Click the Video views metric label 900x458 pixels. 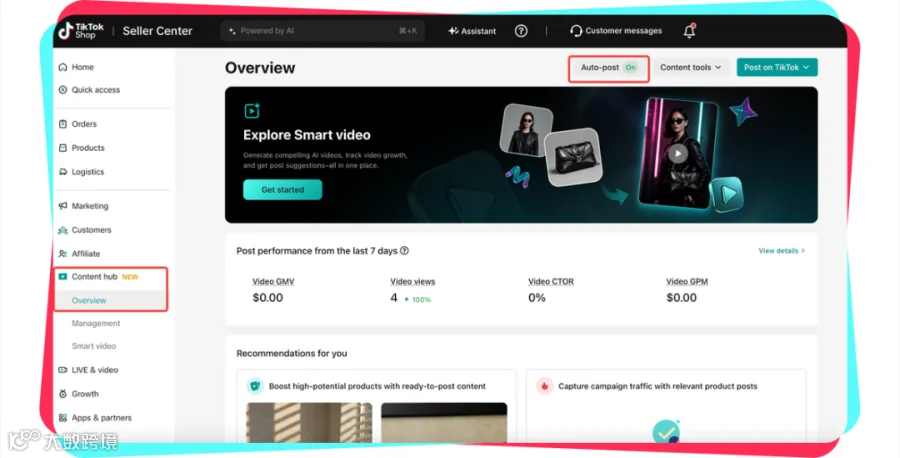pos(413,282)
